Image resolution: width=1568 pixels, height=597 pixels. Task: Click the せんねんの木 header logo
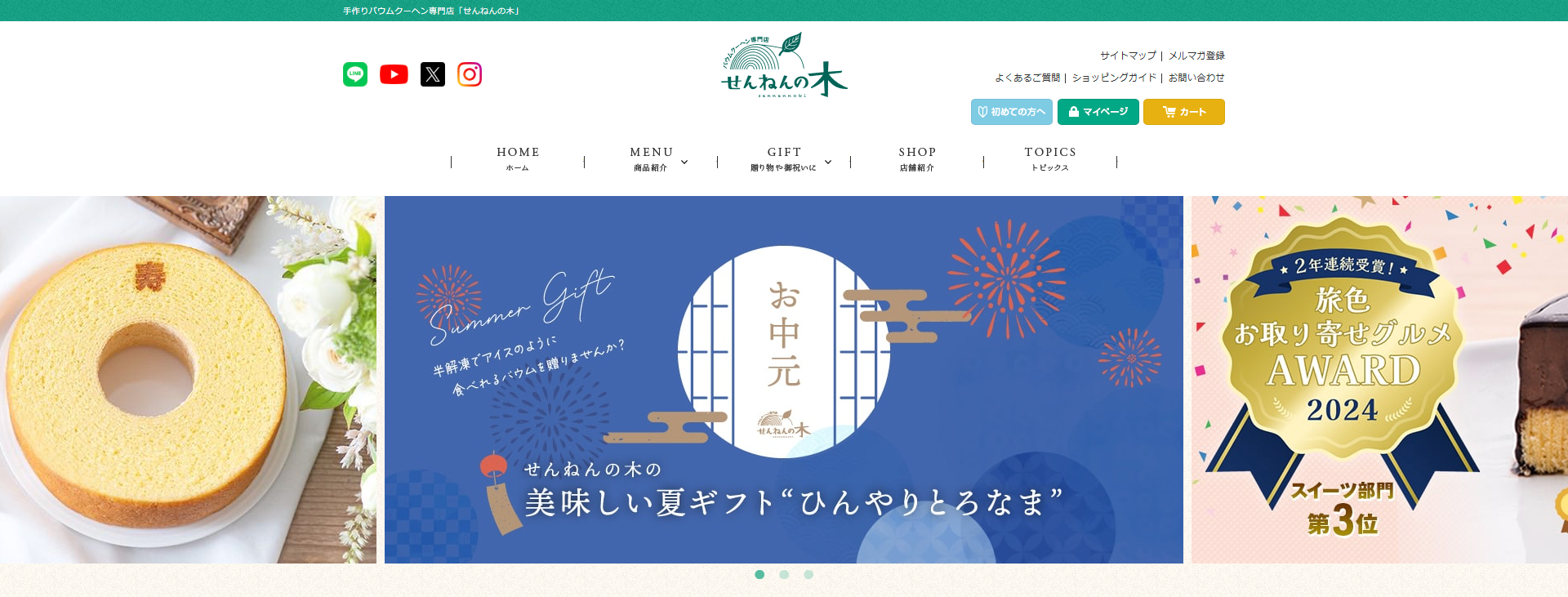tap(784, 65)
